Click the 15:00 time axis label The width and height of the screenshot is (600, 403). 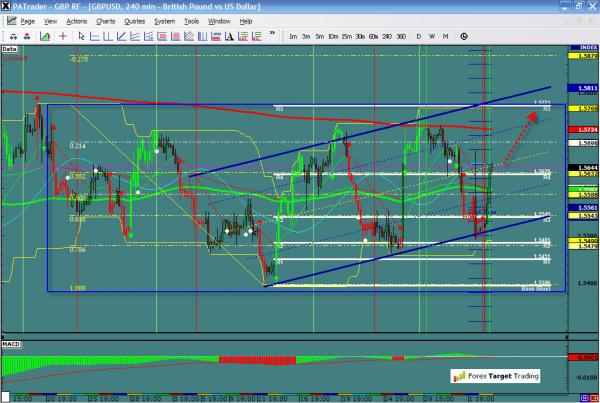[22, 399]
